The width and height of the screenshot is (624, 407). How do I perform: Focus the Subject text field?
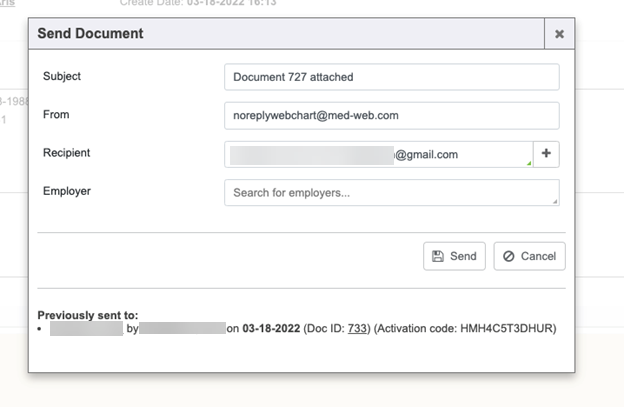coord(391,77)
